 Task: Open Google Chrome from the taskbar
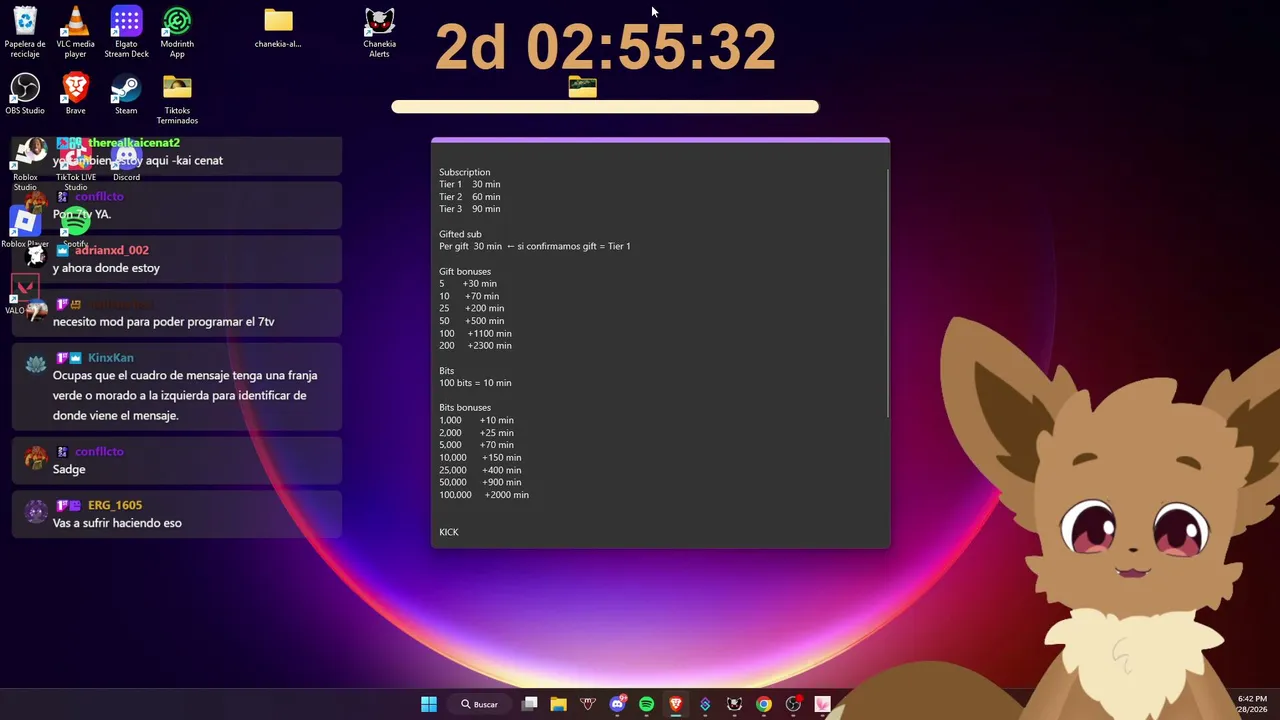pos(764,704)
